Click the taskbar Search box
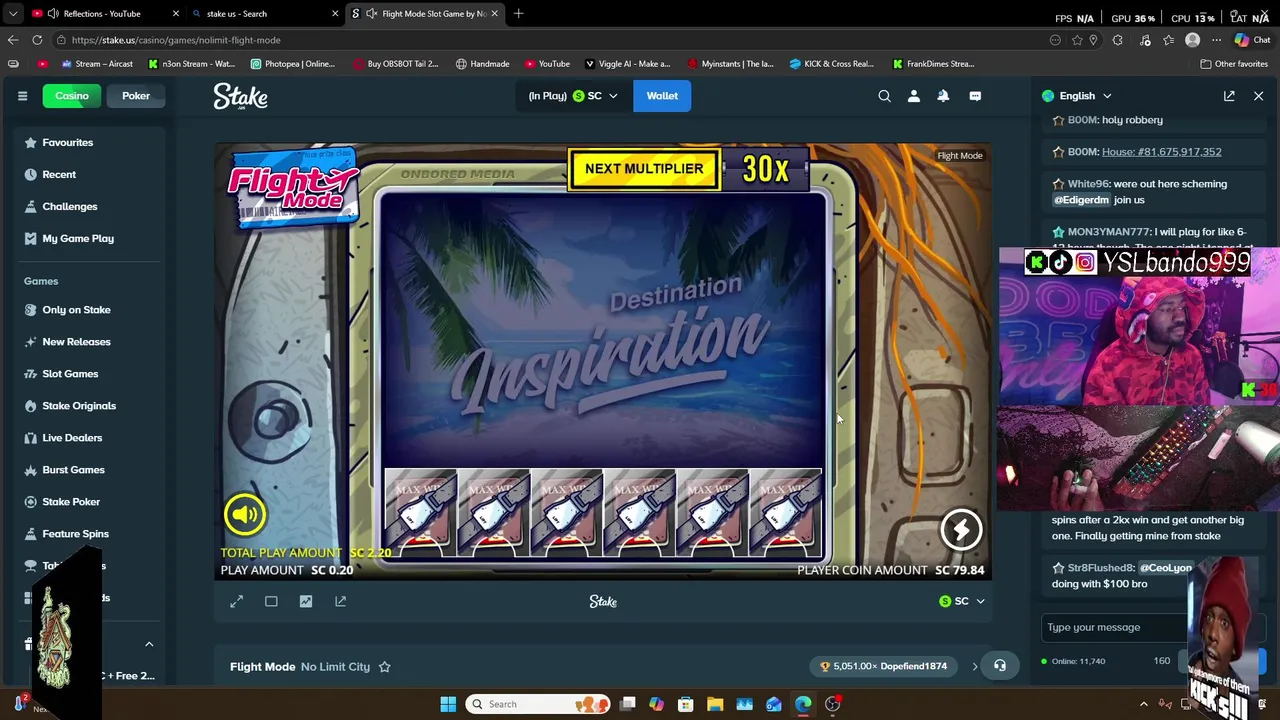 538,704
